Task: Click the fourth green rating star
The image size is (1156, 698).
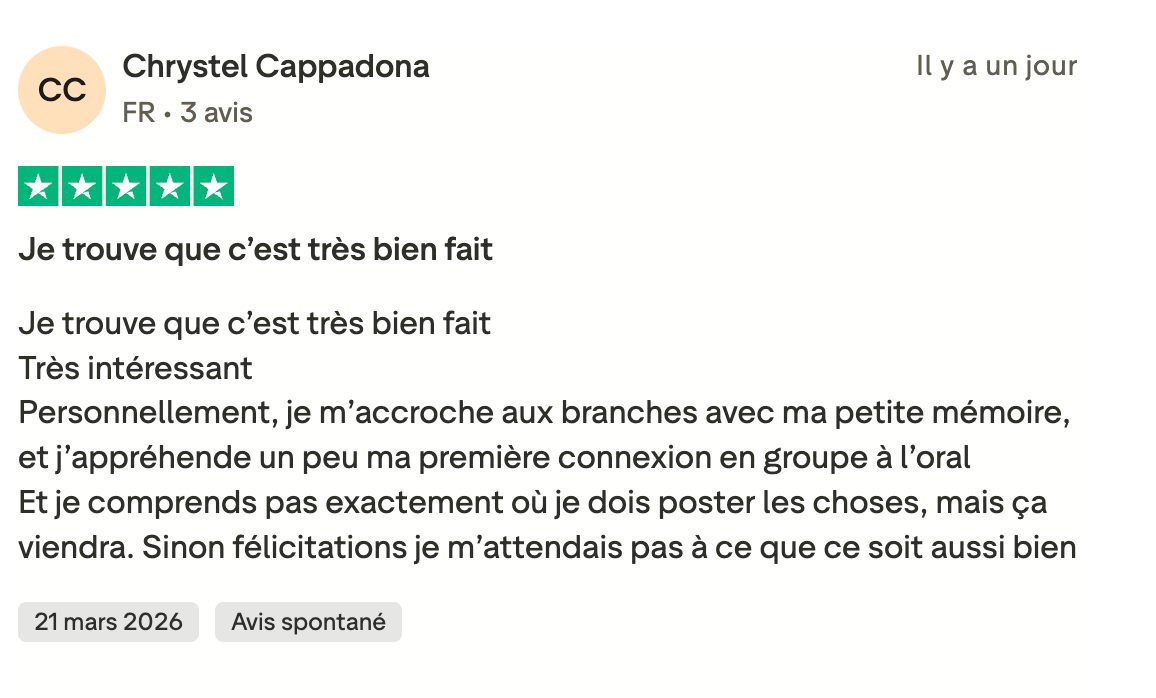Action: point(169,186)
